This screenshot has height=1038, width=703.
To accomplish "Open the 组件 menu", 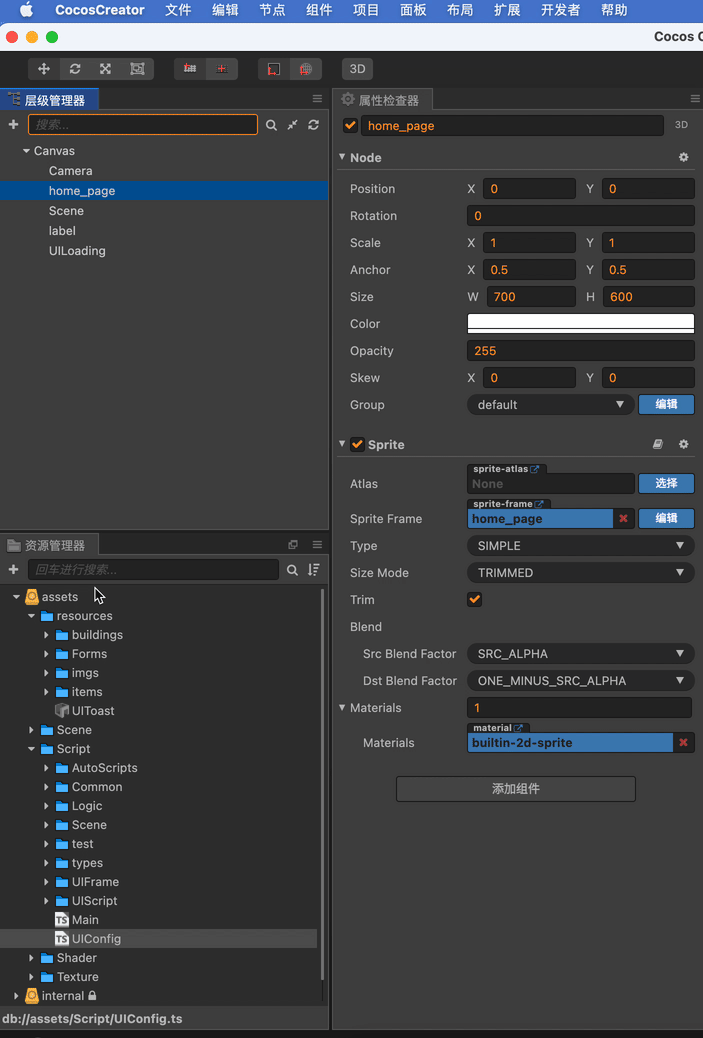I will pyautogui.click(x=319, y=10).
